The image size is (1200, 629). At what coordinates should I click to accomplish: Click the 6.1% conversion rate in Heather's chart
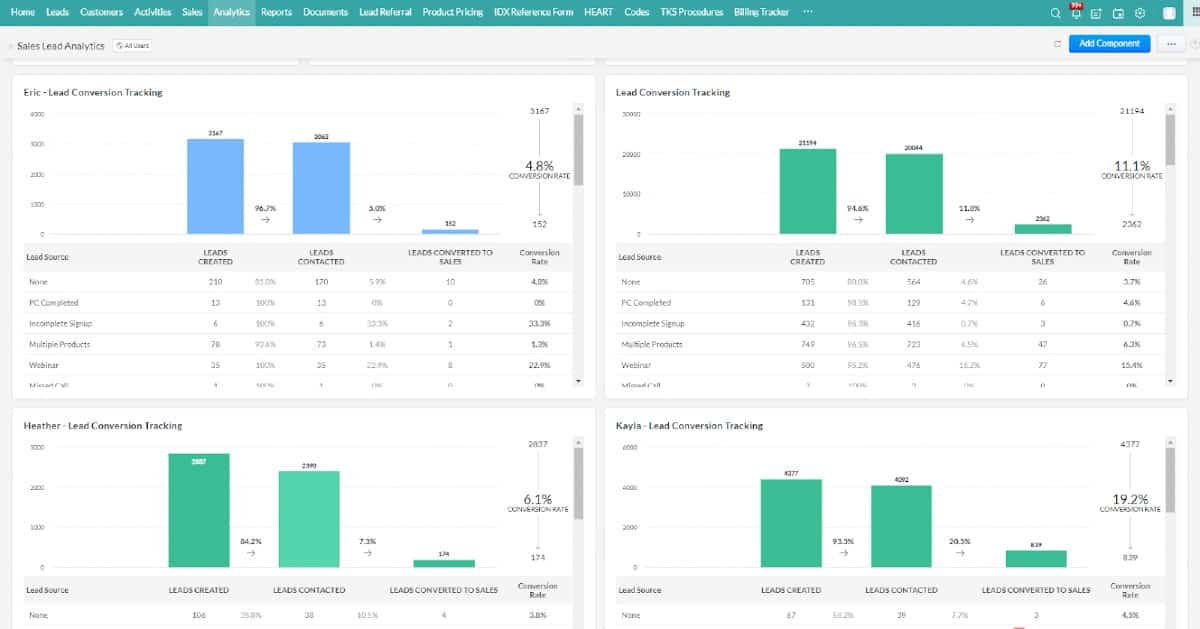[x=539, y=498]
